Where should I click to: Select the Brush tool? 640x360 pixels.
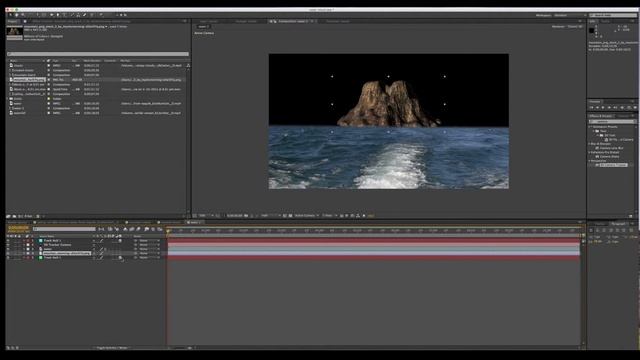tap(72, 15)
